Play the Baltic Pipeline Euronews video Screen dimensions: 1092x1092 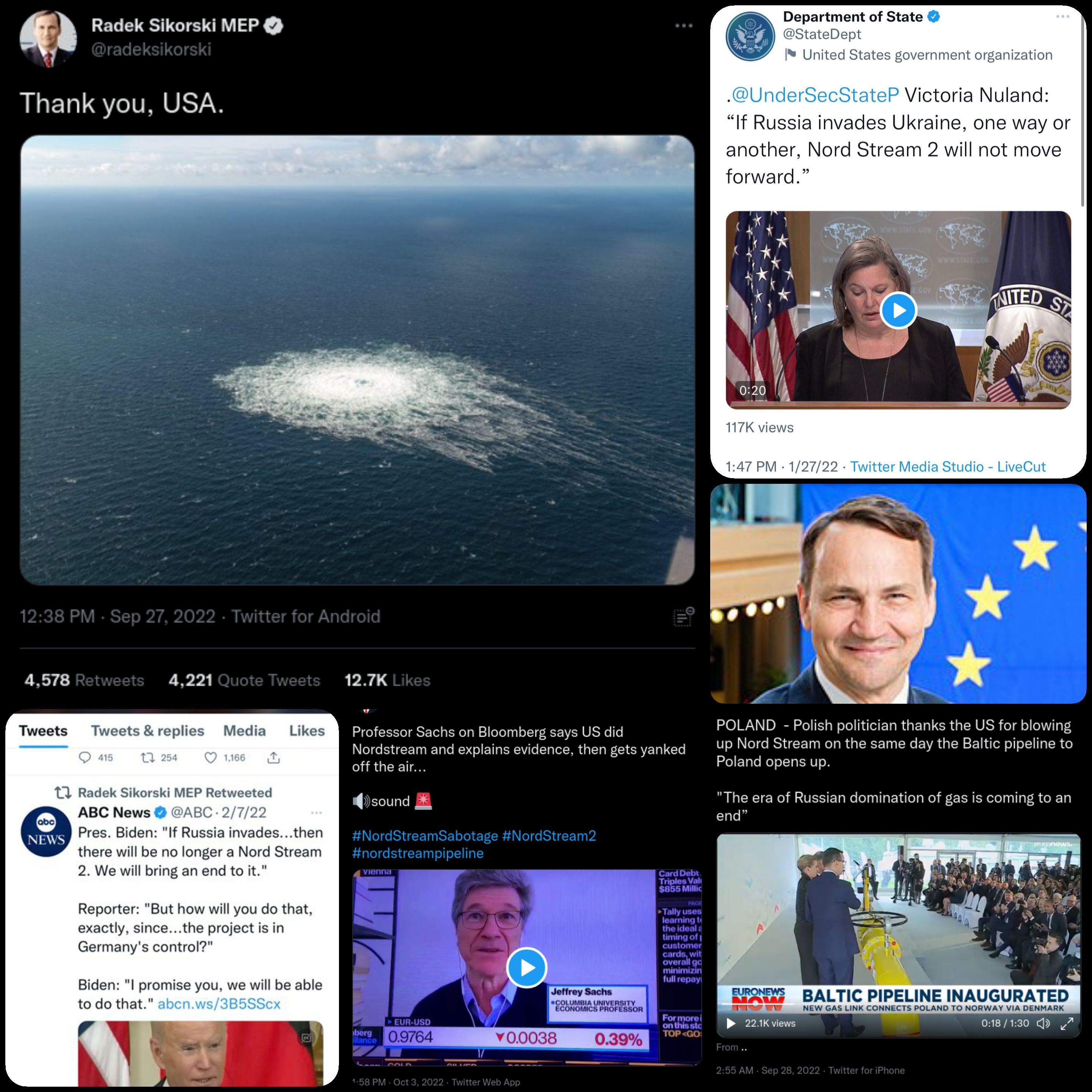(x=731, y=1023)
